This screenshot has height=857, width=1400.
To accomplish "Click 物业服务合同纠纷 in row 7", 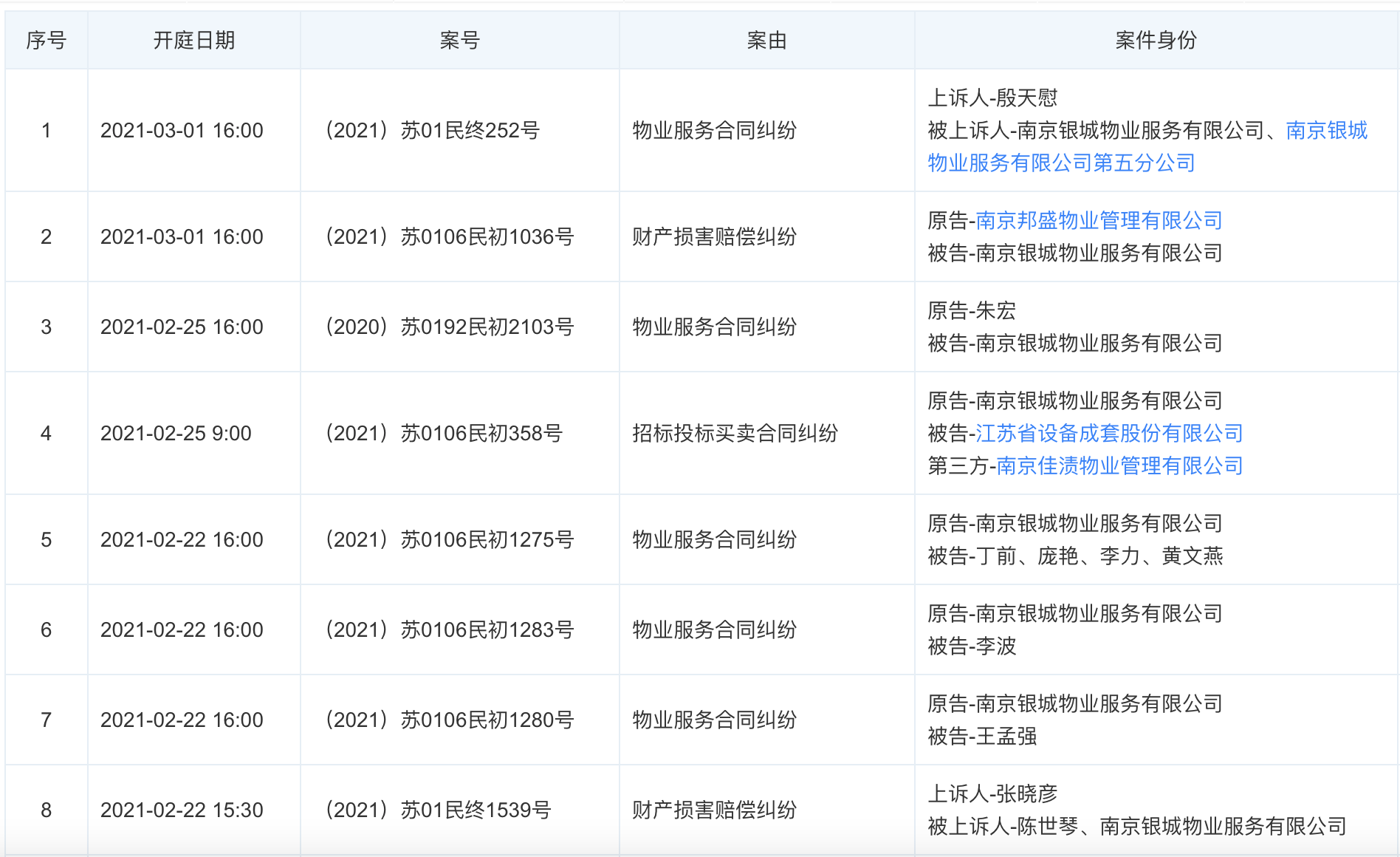I will (714, 720).
